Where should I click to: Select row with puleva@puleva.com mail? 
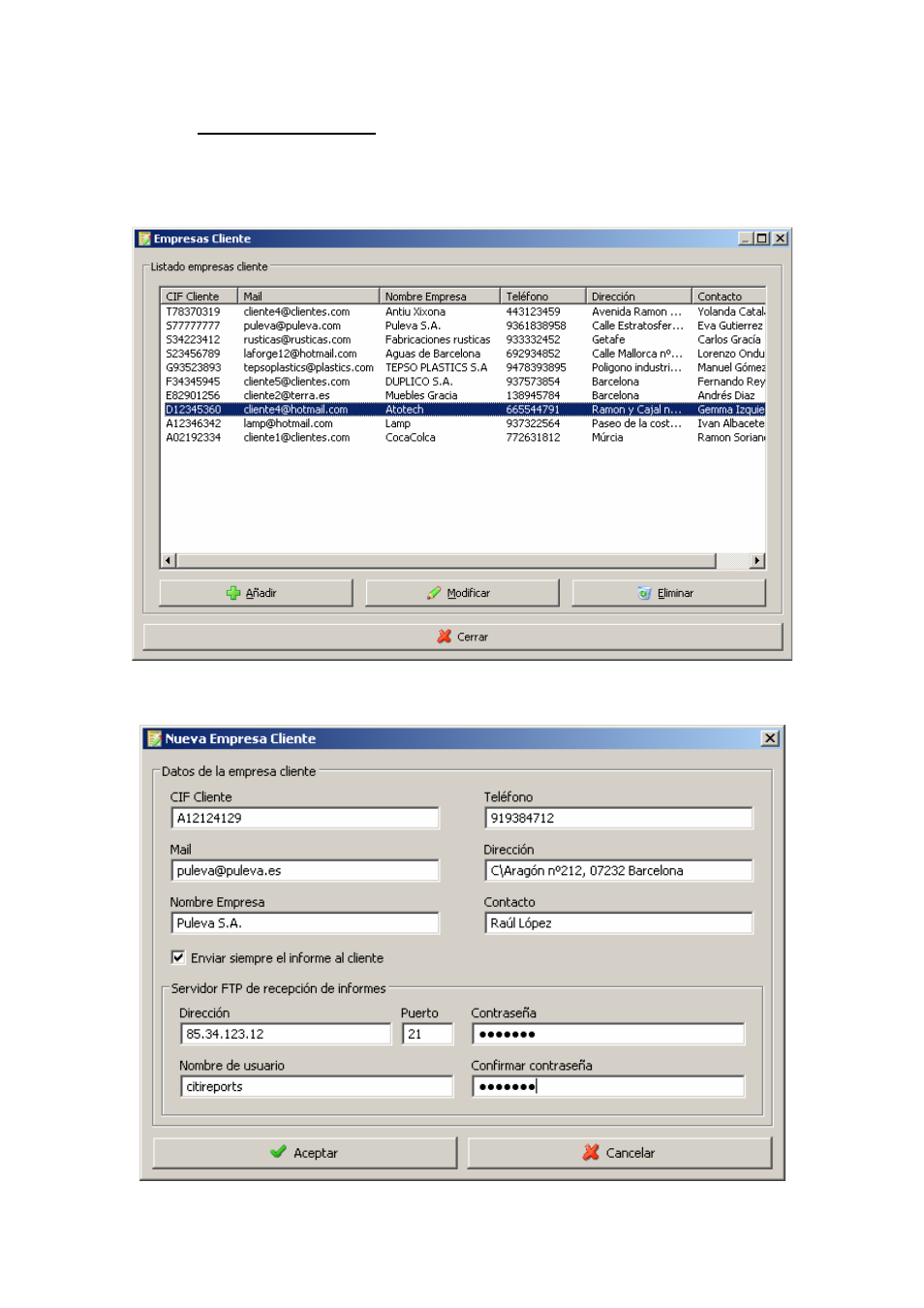coord(463,326)
